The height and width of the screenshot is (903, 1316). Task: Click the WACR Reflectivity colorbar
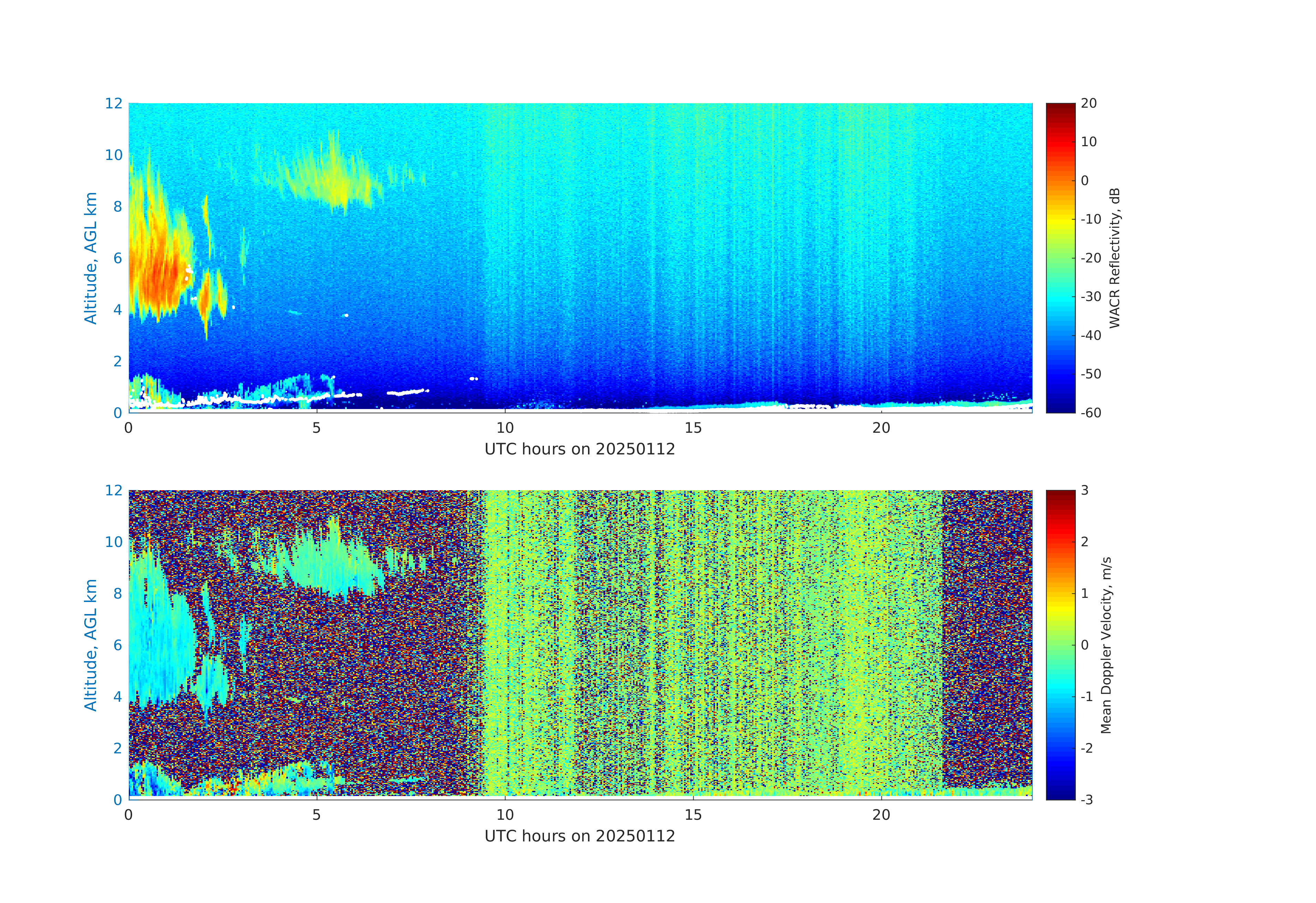[1060, 258]
